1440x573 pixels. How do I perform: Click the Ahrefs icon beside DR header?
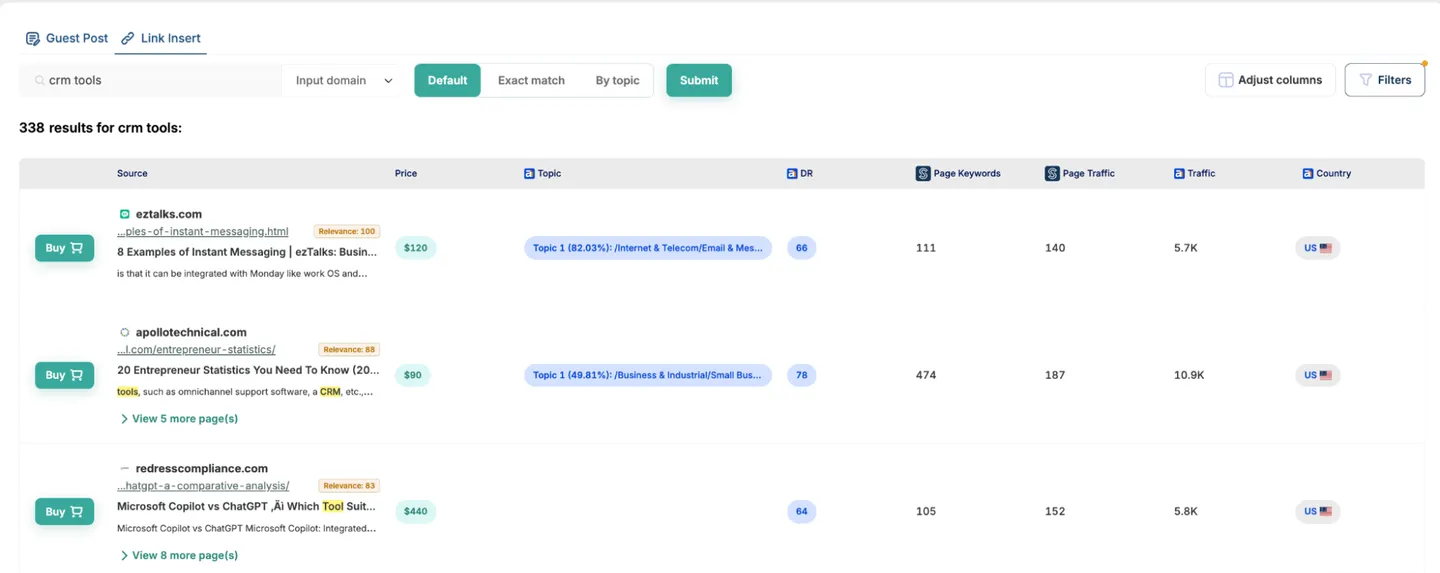point(792,173)
